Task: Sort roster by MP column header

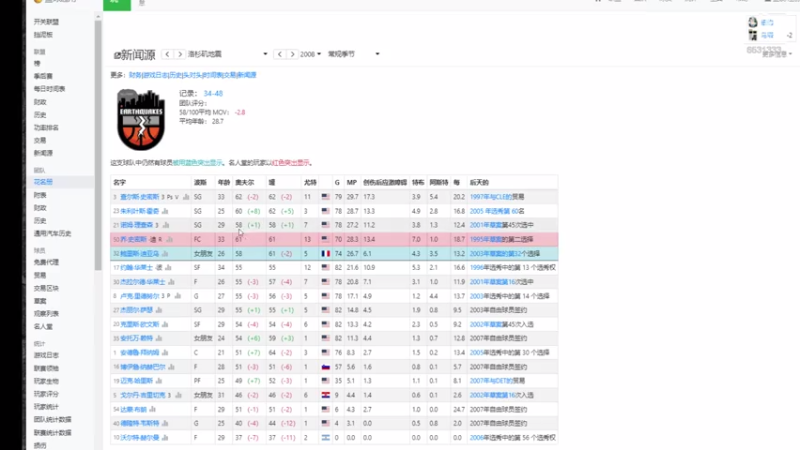Action: coord(352,182)
